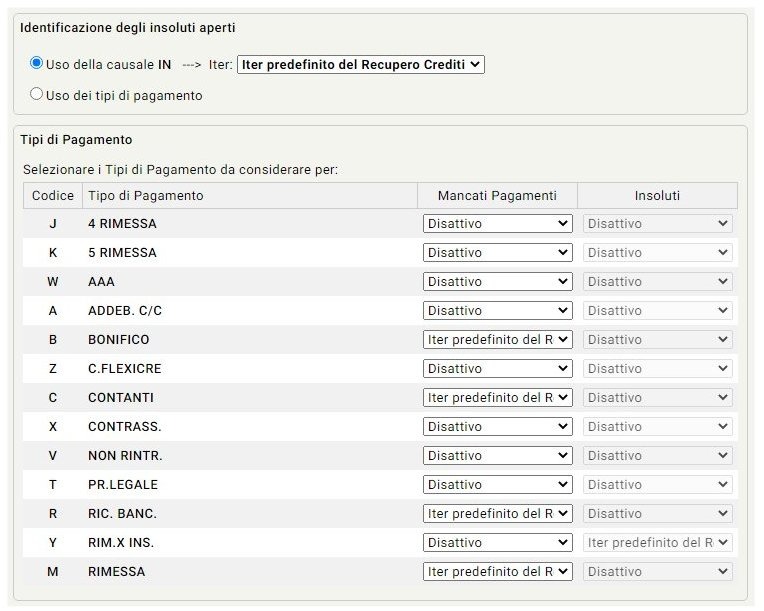764x611 pixels.
Task: Change Mancati Pagamenti selection for CONTANTI
Action: click(x=497, y=398)
